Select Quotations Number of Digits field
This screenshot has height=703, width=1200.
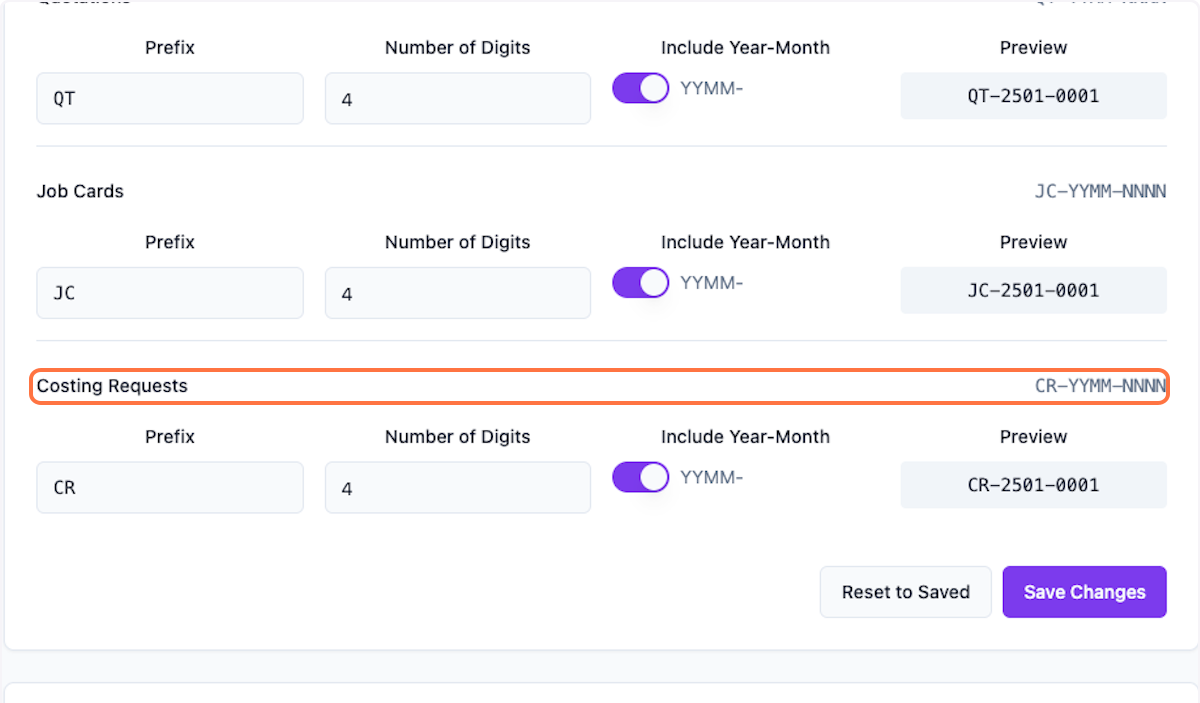[x=457, y=98]
